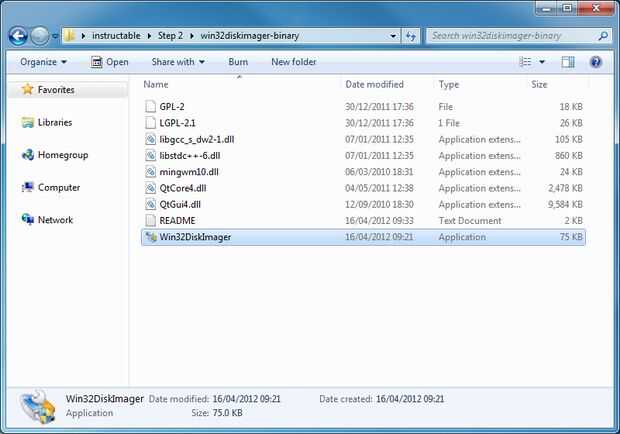Click the QtGui4.dll icon
Viewport: 620px width, 434px height.
coord(150,204)
